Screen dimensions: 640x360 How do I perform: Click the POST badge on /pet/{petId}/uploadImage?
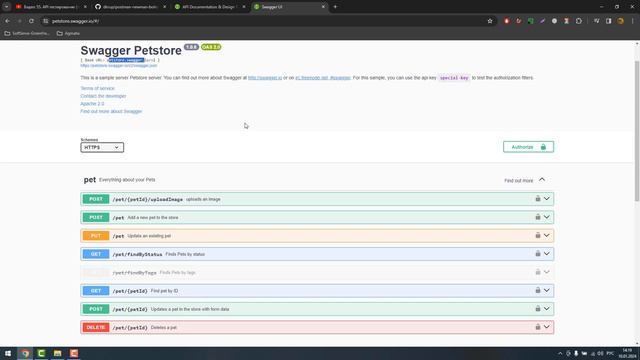96,199
